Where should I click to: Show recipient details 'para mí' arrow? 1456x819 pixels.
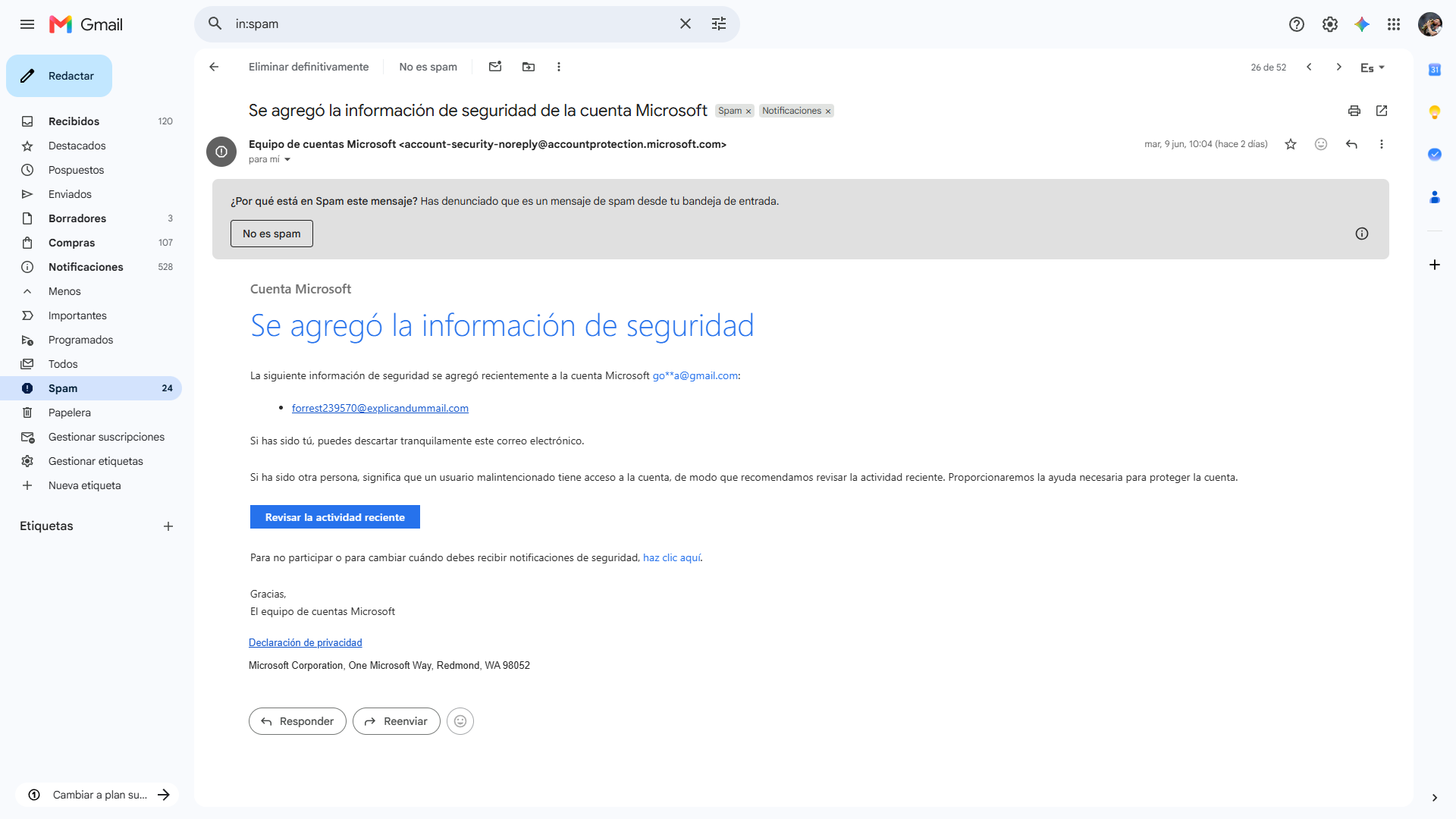pyautogui.click(x=287, y=159)
